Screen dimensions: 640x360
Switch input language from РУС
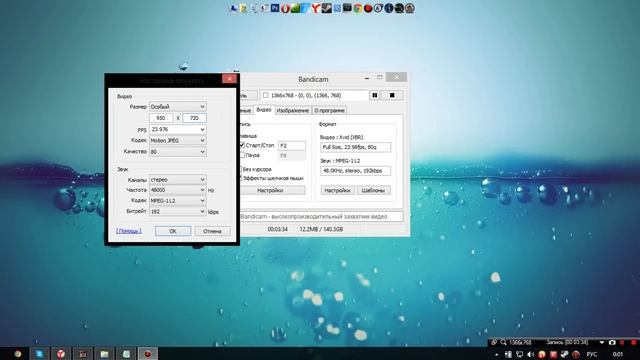pyautogui.click(x=592, y=354)
